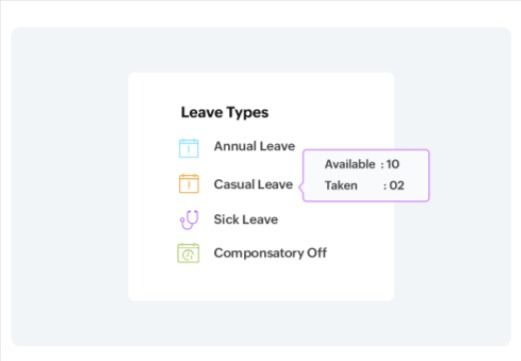Click the purple-bordered tooltip's empty right edge

[419, 175]
